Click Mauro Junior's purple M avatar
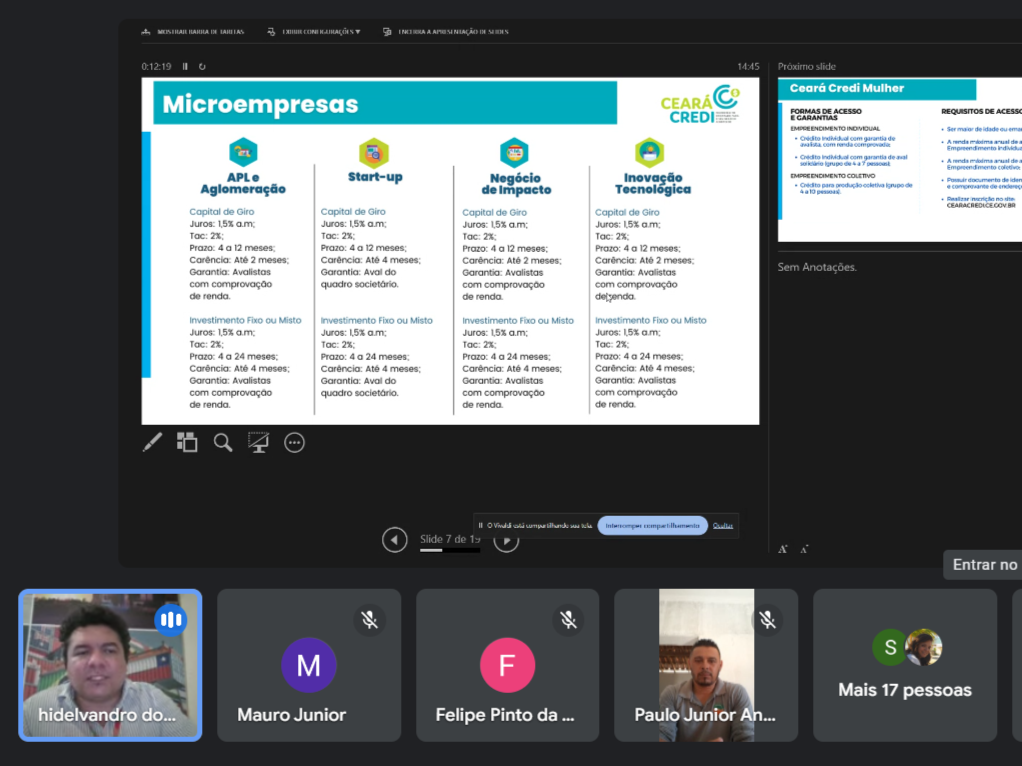The width and height of the screenshot is (1022, 766). [x=309, y=665]
